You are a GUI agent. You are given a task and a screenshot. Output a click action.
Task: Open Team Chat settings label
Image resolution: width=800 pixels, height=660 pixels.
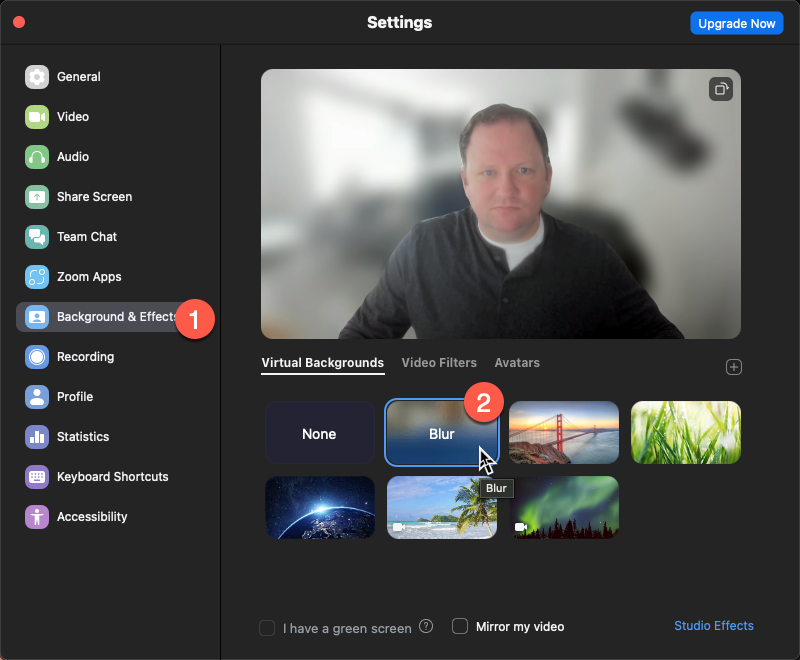coord(87,237)
